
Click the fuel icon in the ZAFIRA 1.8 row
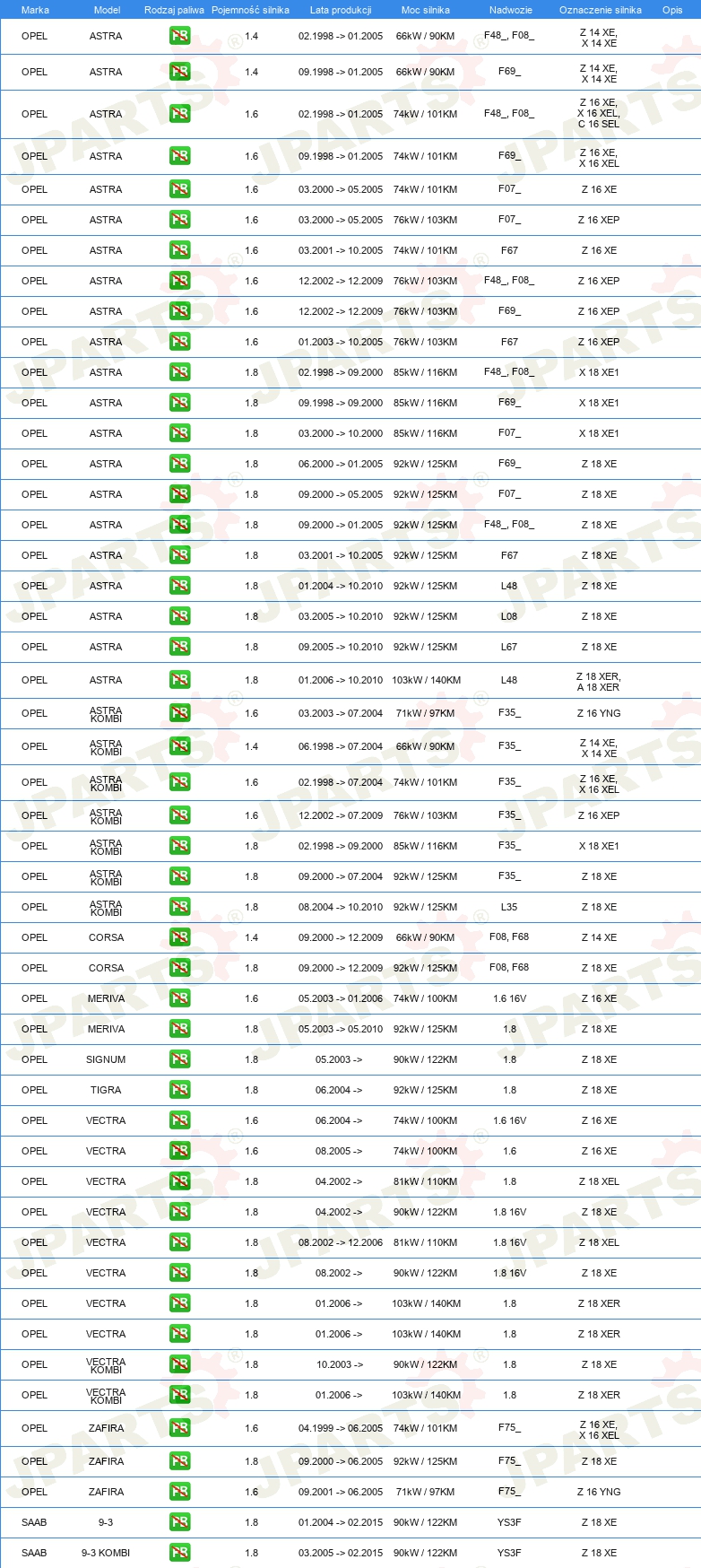pyautogui.click(x=179, y=1461)
